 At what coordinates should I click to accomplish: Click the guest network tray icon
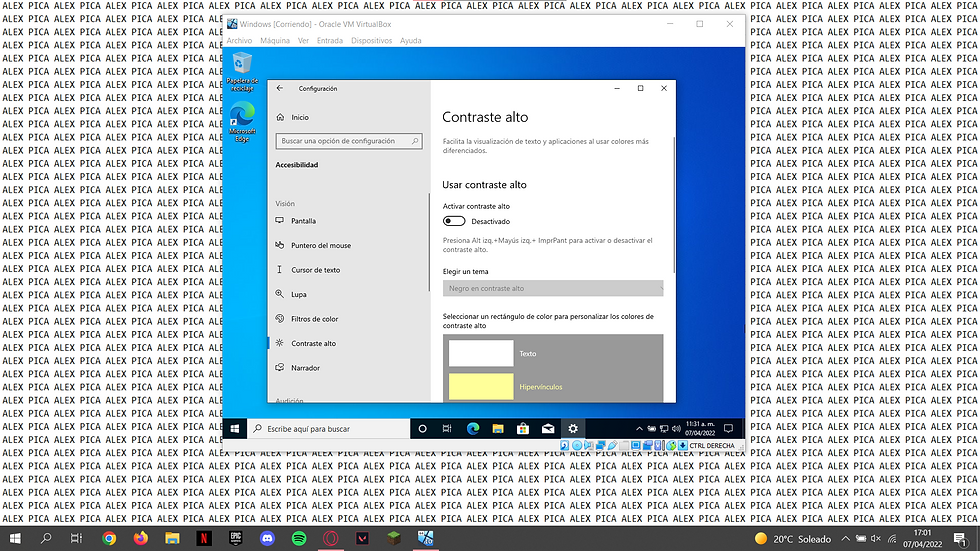click(x=664, y=429)
